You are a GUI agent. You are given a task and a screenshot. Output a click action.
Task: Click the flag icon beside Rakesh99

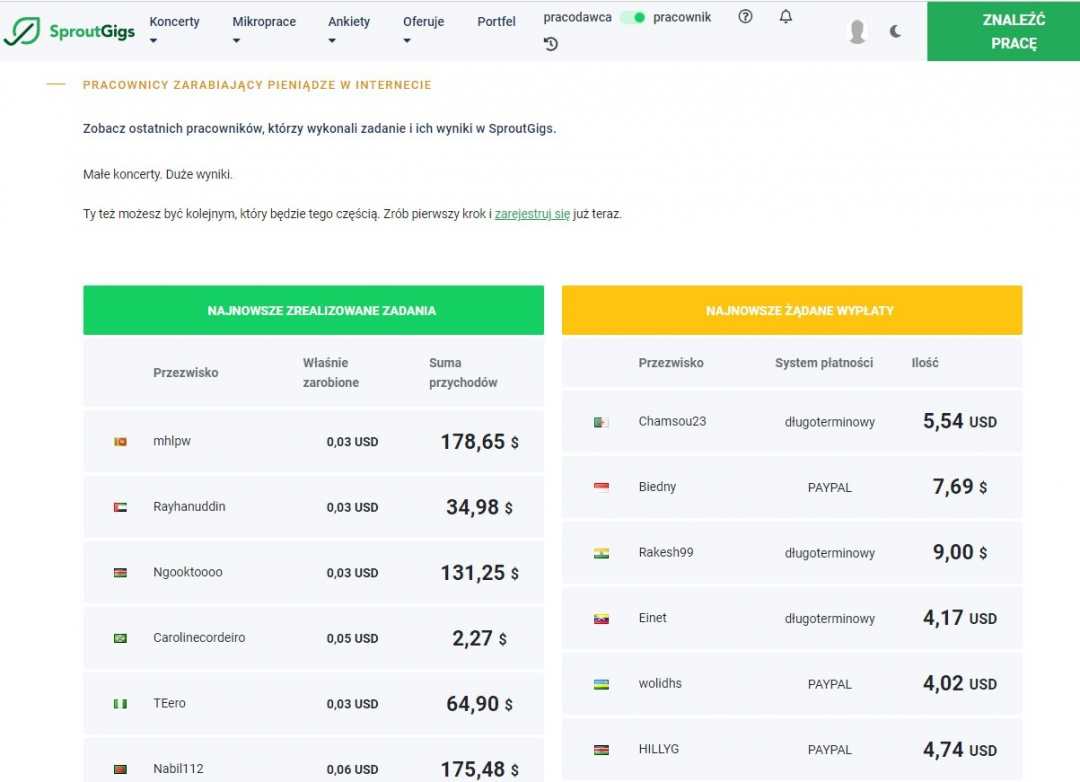coord(601,553)
